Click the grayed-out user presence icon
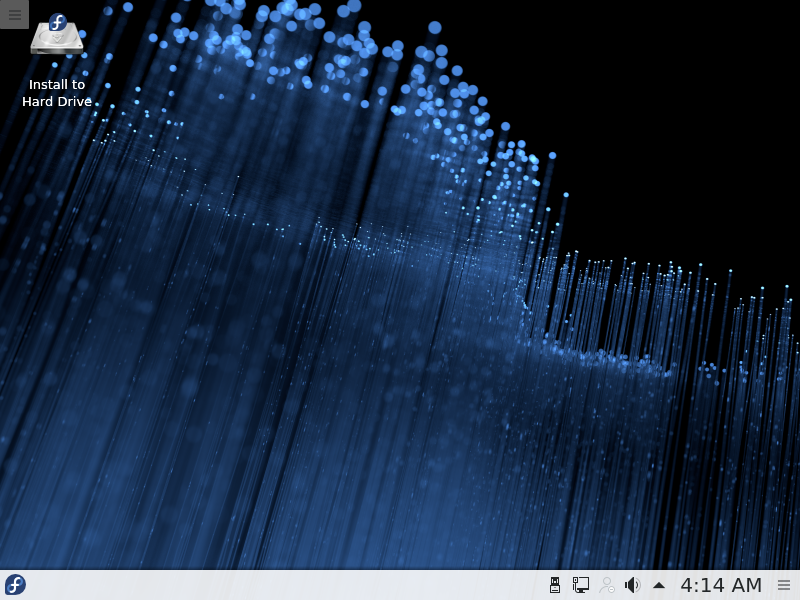The height and width of the screenshot is (600, 800). pyautogui.click(x=607, y=585)
